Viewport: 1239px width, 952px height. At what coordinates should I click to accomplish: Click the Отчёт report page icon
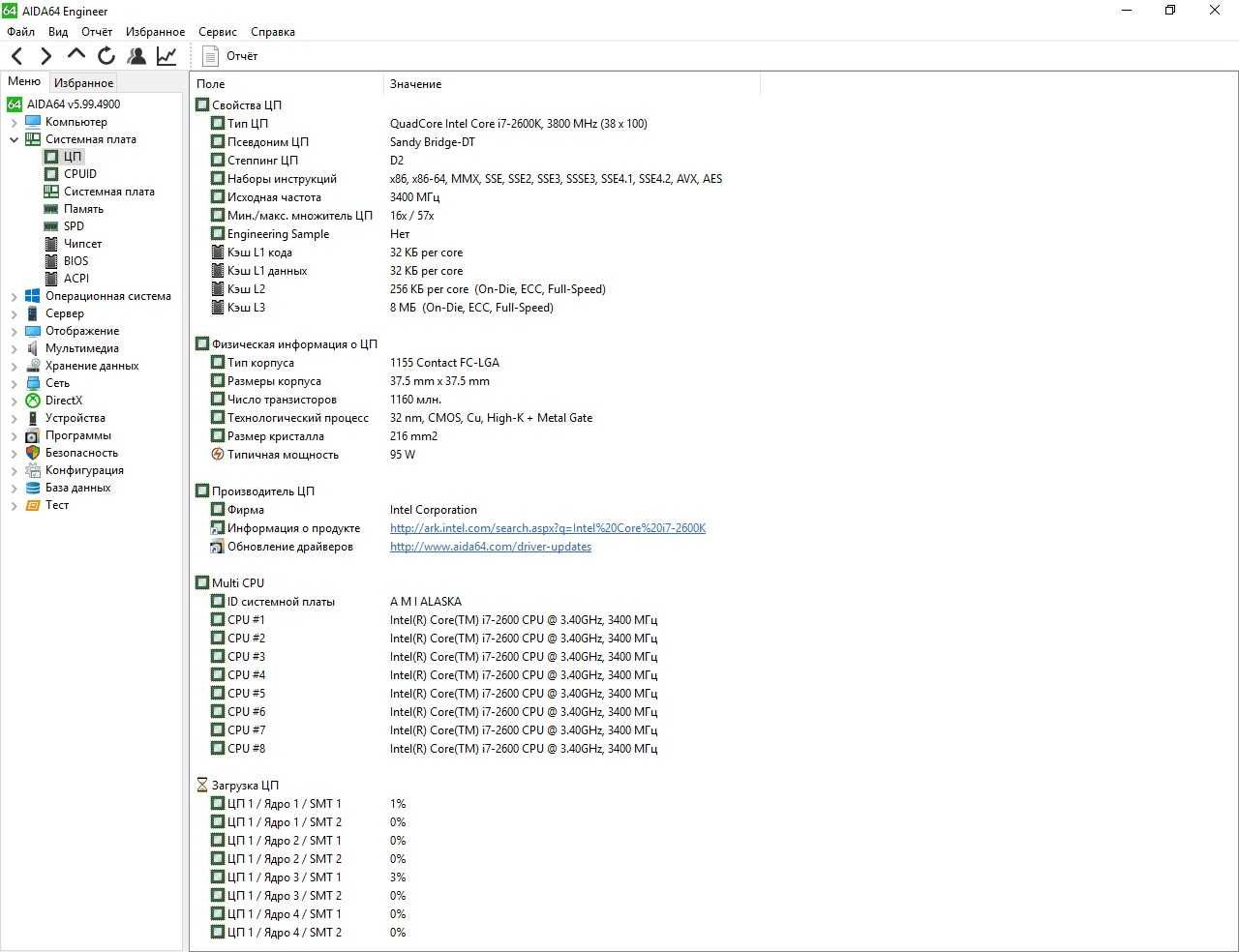point(210,56)
